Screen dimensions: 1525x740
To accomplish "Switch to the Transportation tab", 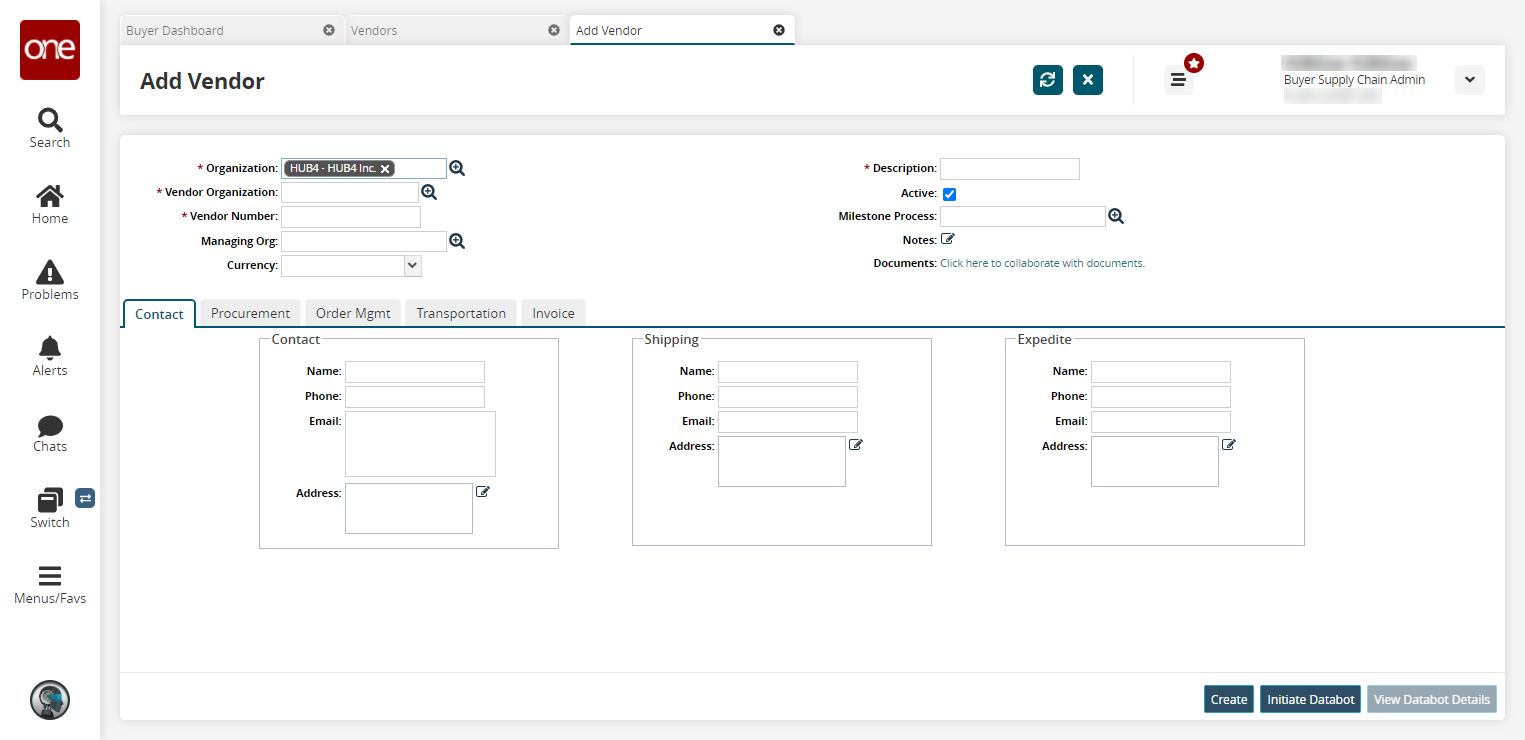I will click(461, 313).
